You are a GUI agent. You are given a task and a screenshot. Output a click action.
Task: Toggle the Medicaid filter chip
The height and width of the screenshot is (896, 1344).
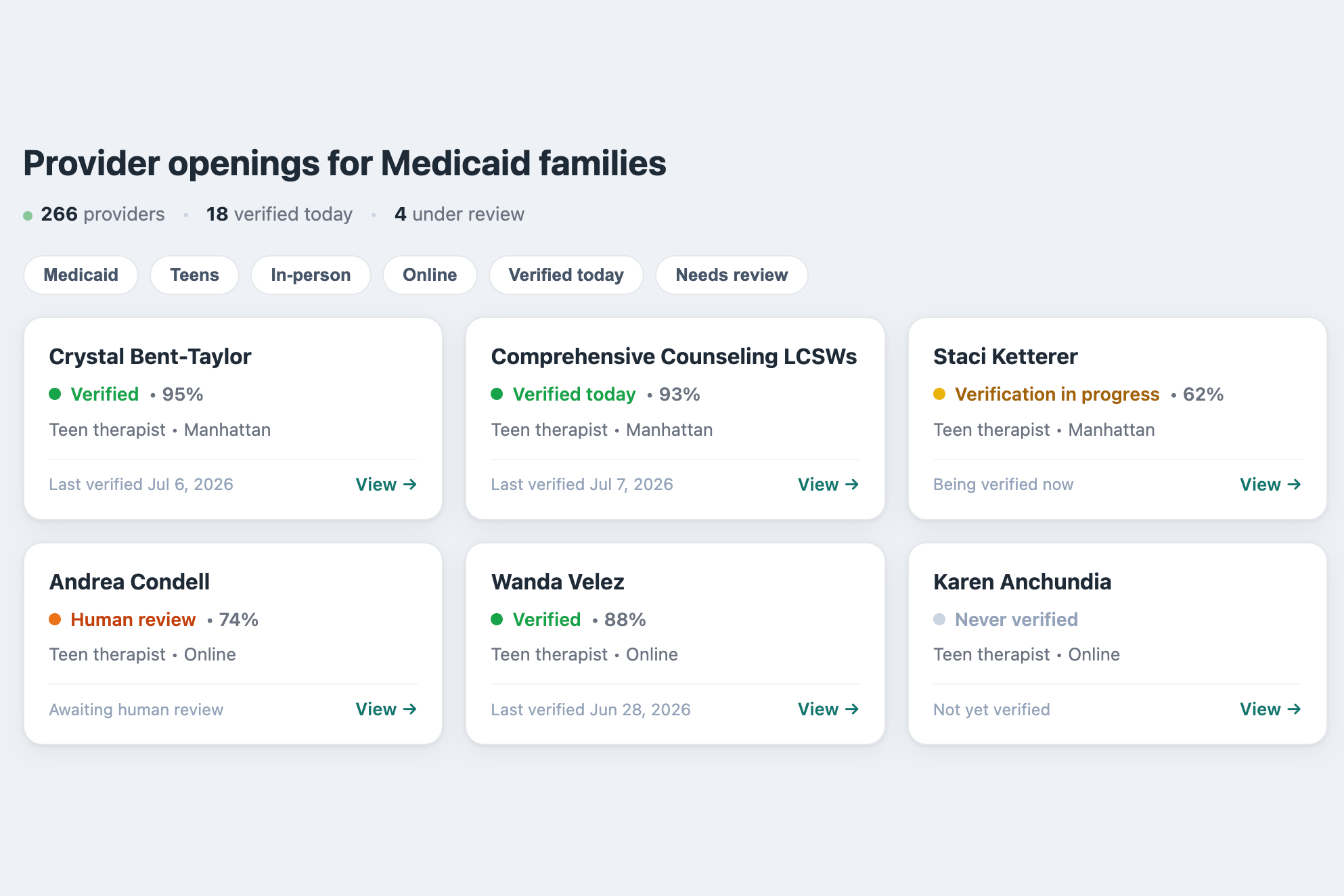pyautogui.click(x=81, y=275)
